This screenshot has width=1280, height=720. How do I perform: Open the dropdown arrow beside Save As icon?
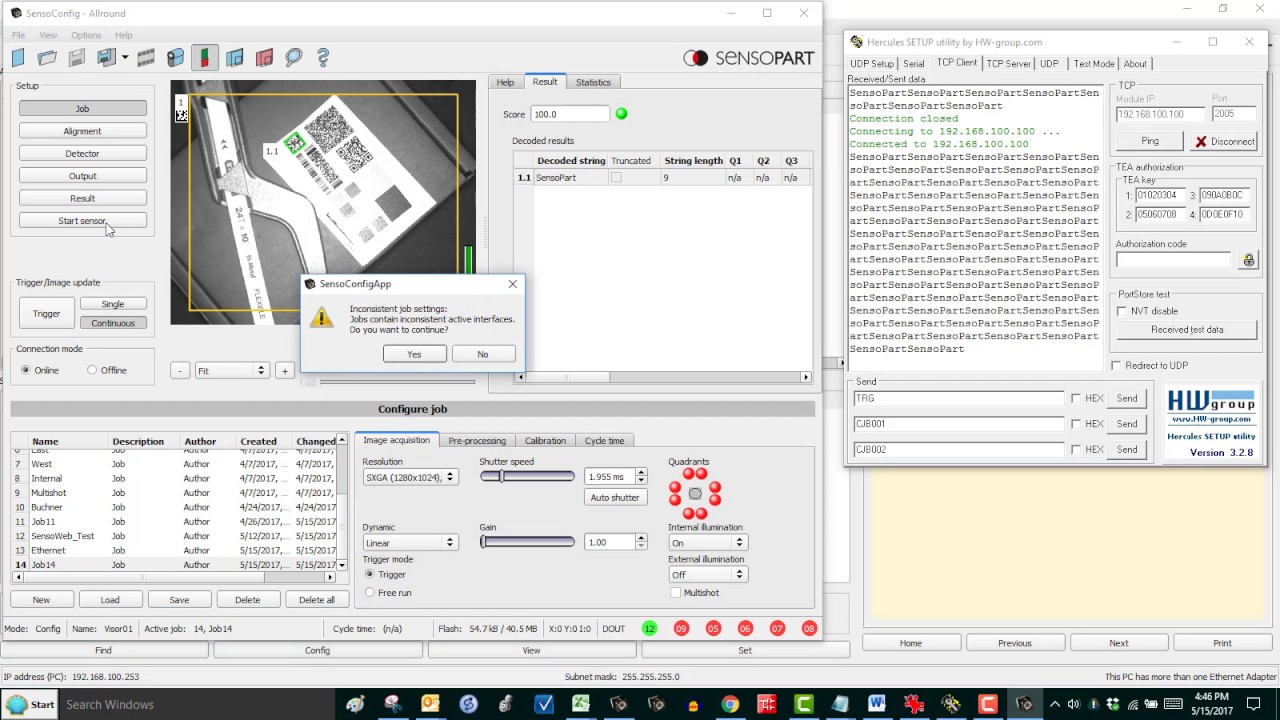click(x=125, y=58)
